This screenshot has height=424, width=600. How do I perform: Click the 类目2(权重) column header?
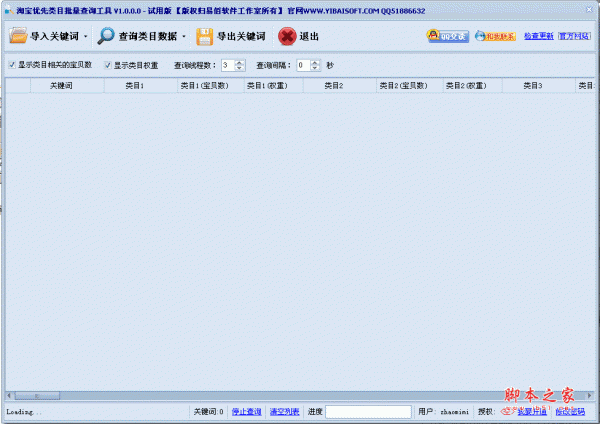click(473, 86)
